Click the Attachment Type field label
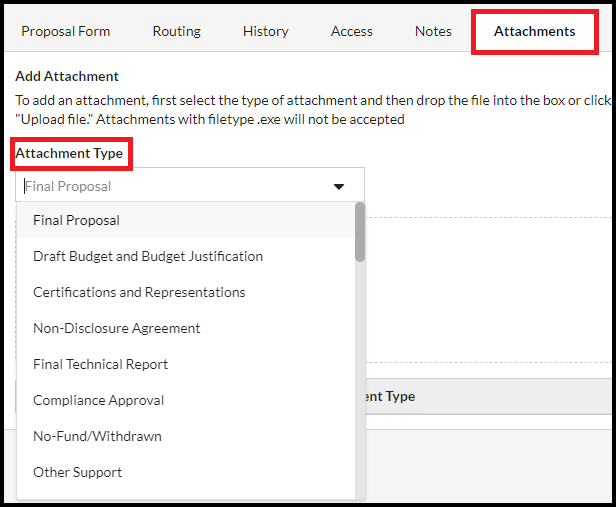The image size is (616, 507). [x=69, y=153]
